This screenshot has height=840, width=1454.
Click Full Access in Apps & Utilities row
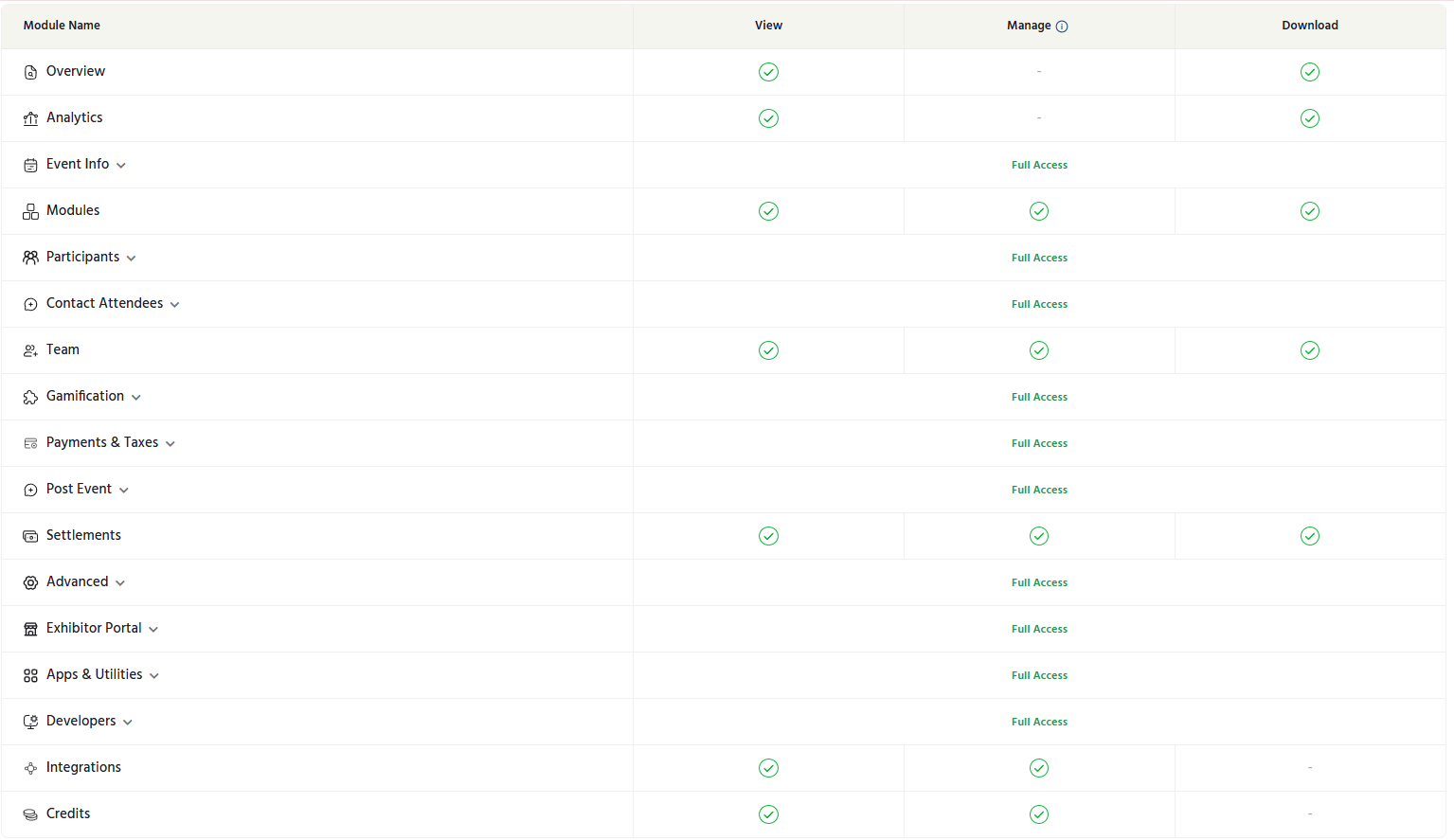tap(1039, 675)
